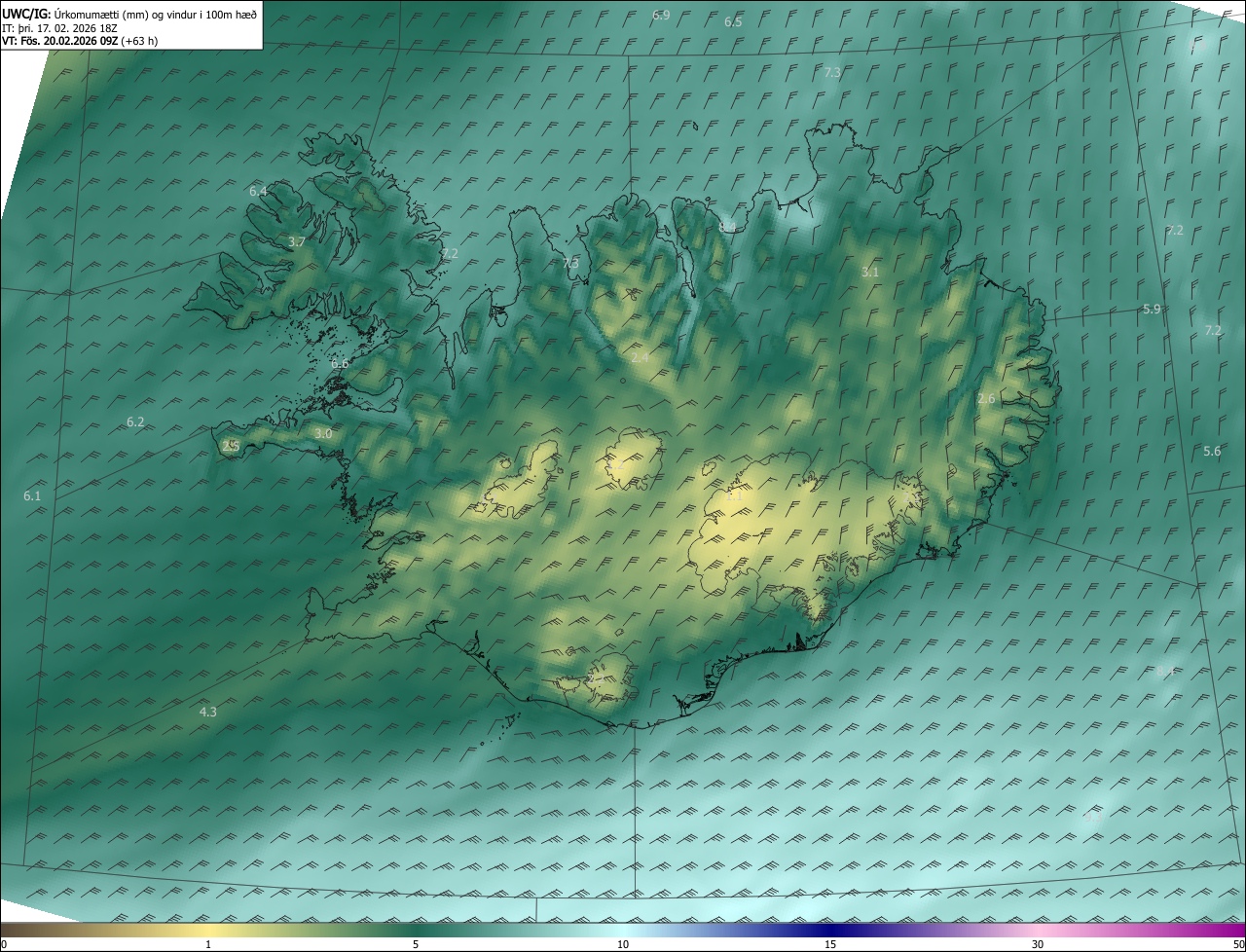This screenshot has height=952, width=1246.
Task: Click the 'UWC/IG: Úrkomumætti (mm) og vindur' title line
Action: click(x=129, y=14)
